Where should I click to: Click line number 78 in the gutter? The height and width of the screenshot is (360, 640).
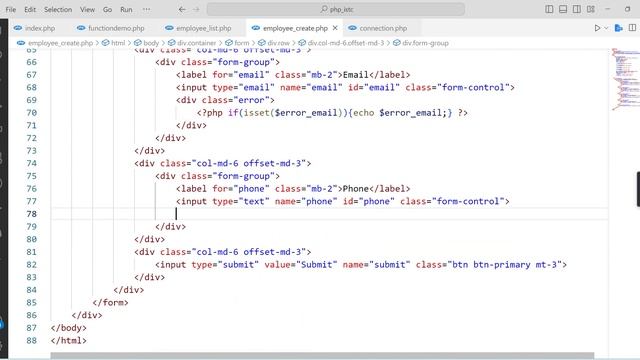point(31,214)
